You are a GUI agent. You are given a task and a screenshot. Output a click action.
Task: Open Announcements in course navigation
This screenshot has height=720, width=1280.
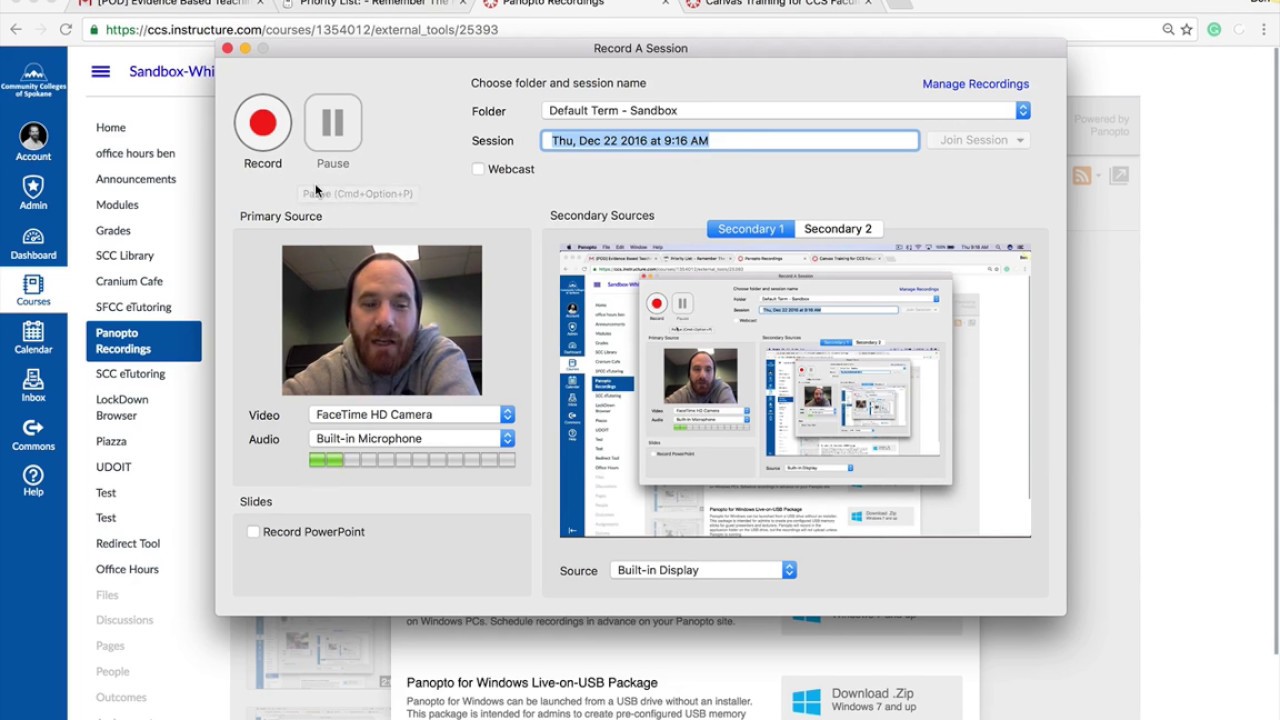[x=136, y=179]
